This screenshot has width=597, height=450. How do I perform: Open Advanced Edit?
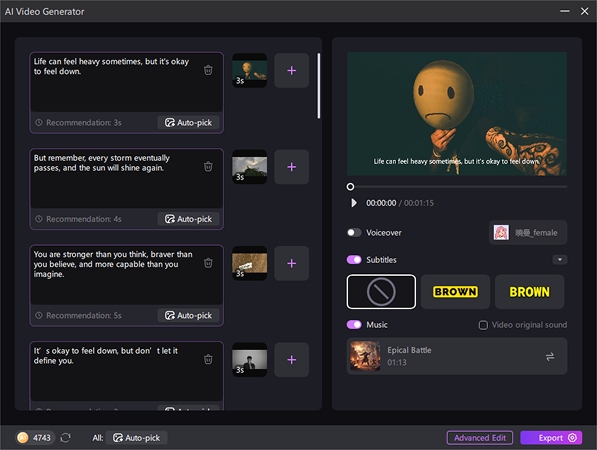point(480,438)
